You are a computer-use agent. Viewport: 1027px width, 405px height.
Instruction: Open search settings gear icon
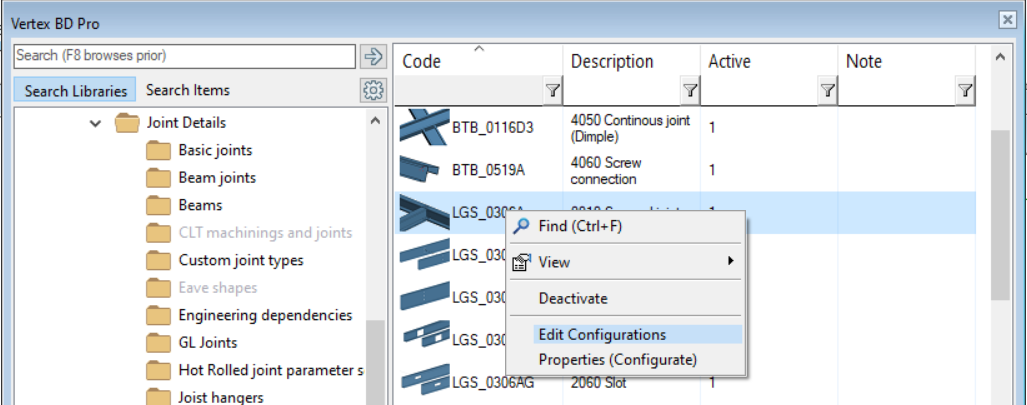click(x=373, y=90)
